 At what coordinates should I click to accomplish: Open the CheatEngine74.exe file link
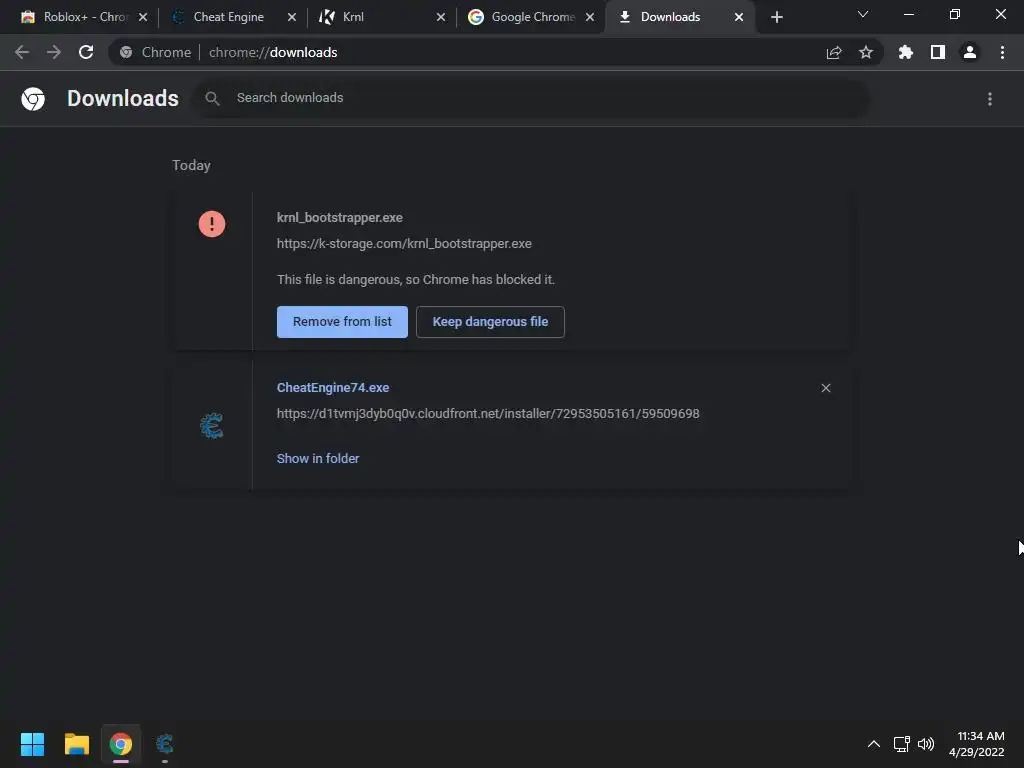tap(333, 387)
